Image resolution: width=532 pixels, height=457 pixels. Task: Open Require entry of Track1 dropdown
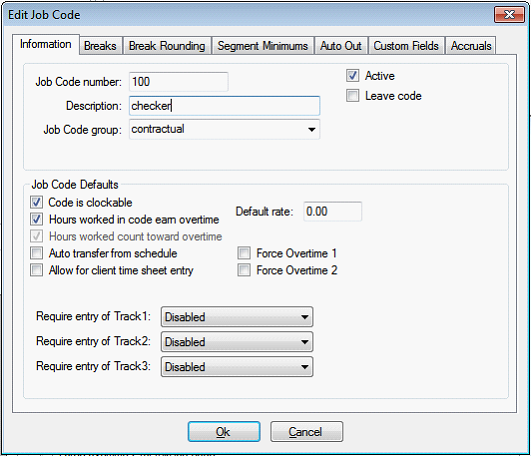[x=237, y=317]
